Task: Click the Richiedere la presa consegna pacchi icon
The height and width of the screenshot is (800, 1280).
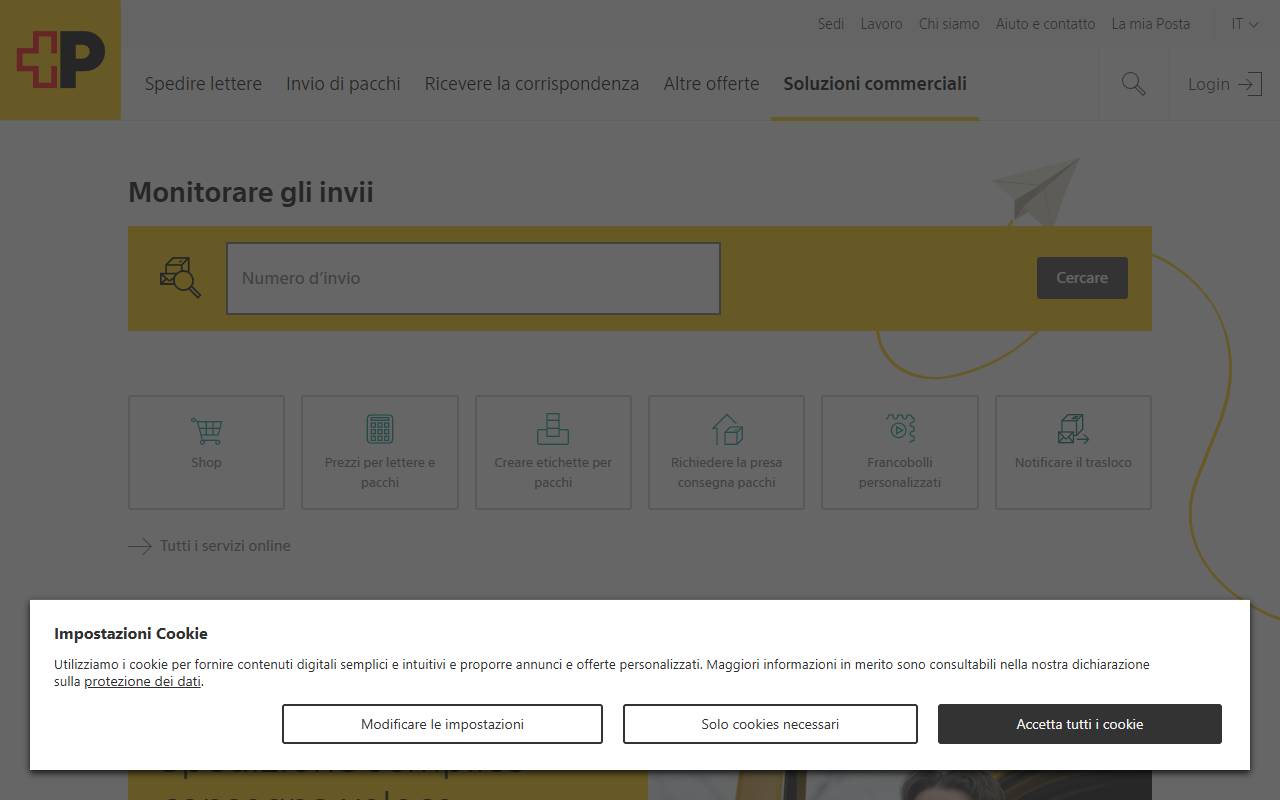Action: [727, 429]
